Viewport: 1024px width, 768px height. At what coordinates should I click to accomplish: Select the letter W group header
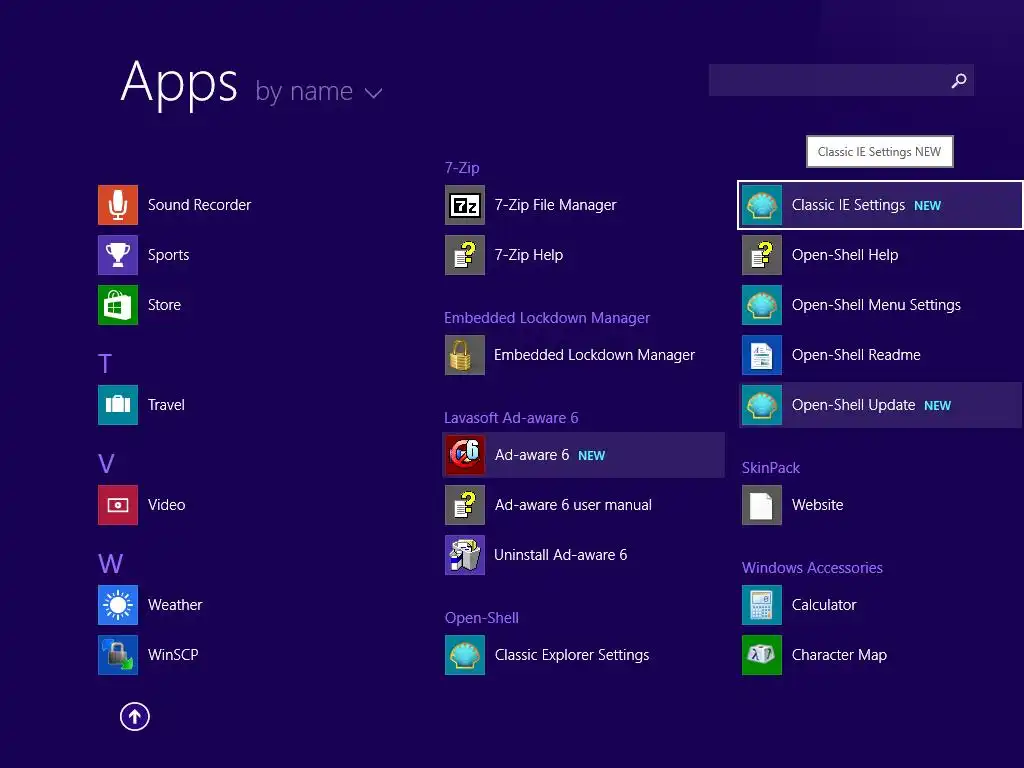[110, 564]
